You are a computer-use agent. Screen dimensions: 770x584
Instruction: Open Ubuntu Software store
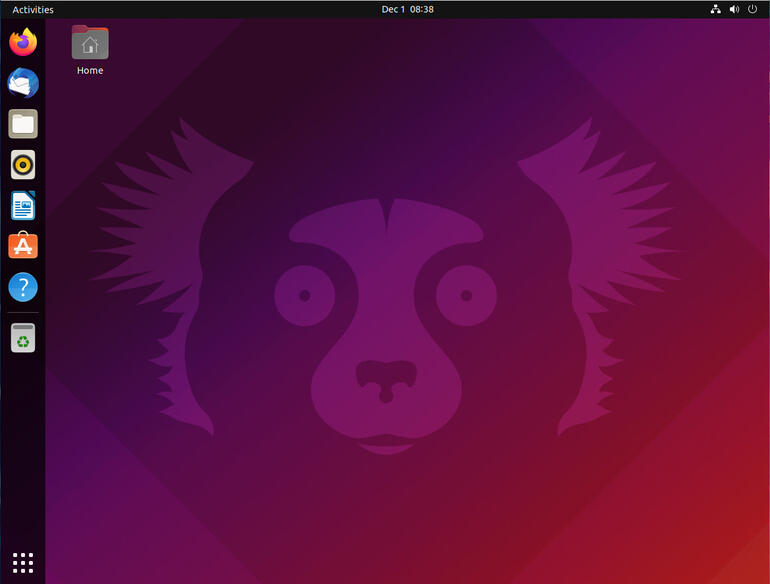[23, 246]
